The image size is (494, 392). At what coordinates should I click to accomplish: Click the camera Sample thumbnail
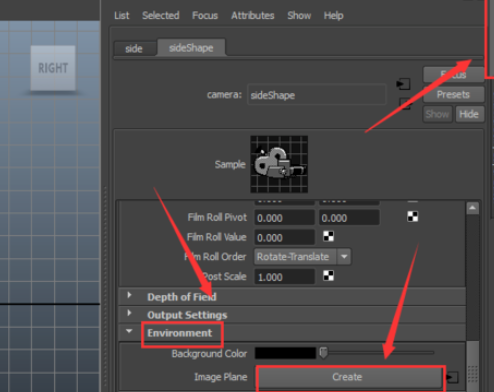(279, 164)
